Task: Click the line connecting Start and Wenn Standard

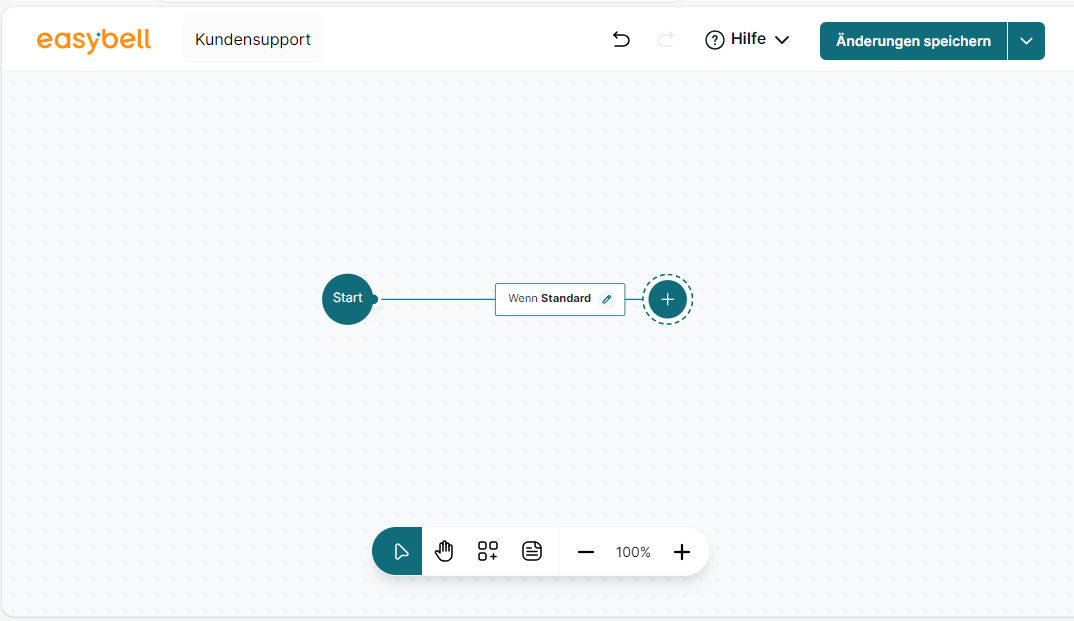Action: click(436, 299)
